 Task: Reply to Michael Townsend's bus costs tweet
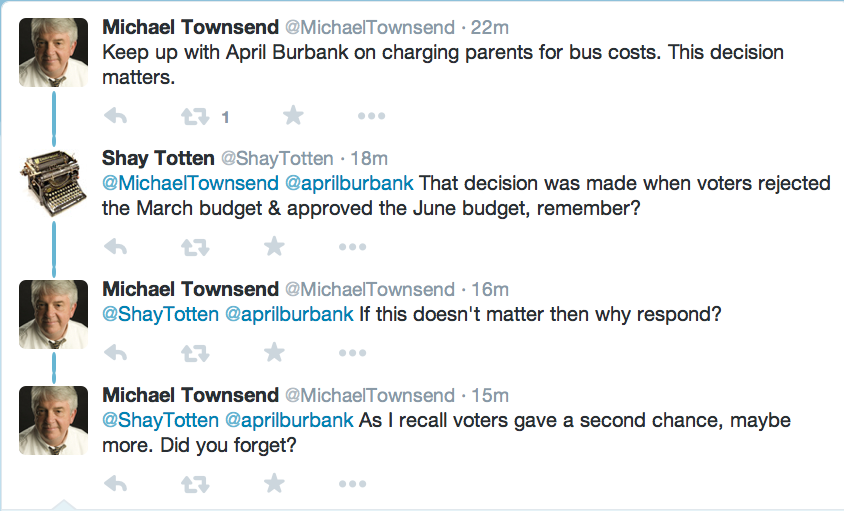point(115,117)
